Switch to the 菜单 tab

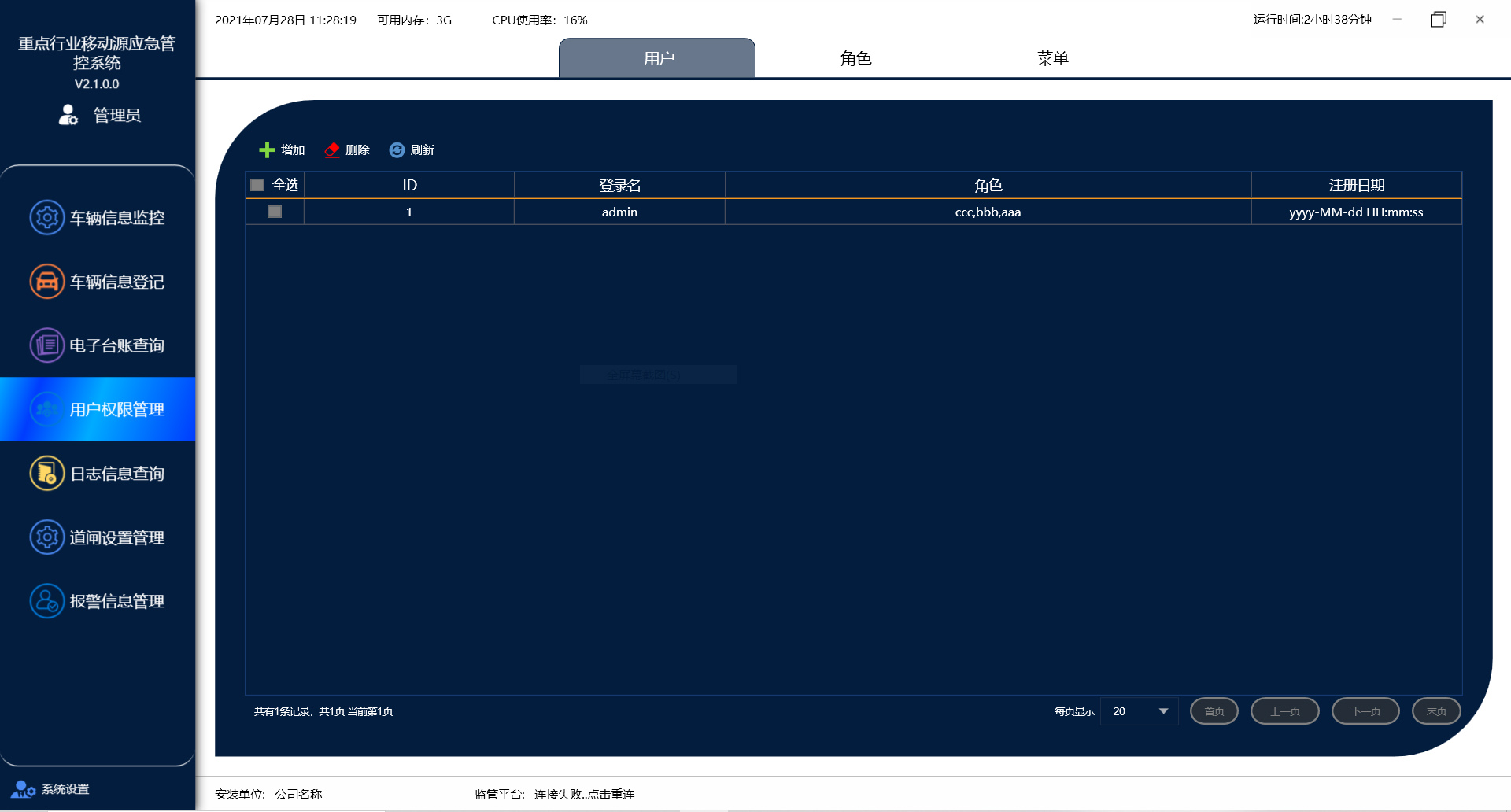tap(1052, 58)
